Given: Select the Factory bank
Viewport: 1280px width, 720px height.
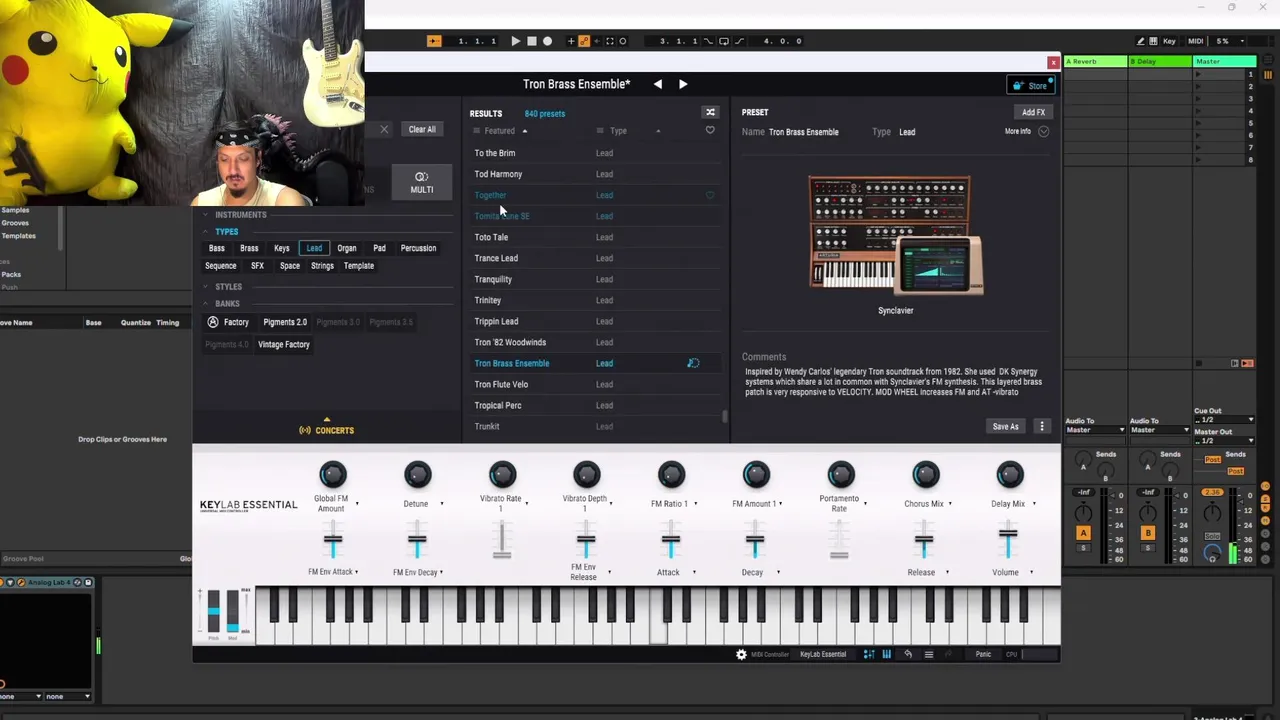Looking at the screenshot, I should [x=228, y=322].
